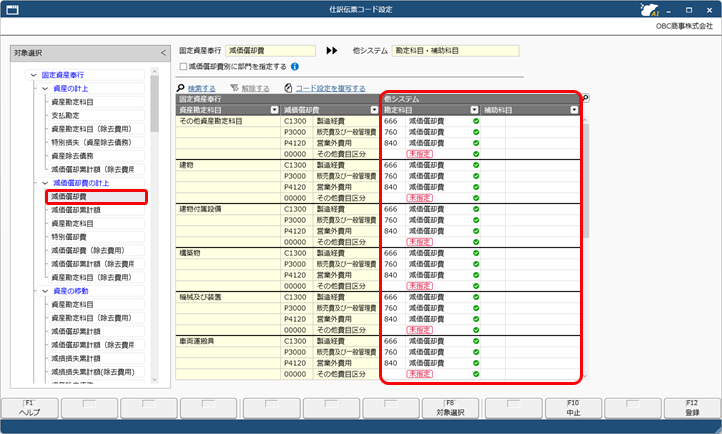
Task: Click the double-arrow icon between the two fields
Action: click(x=332, y=51)
